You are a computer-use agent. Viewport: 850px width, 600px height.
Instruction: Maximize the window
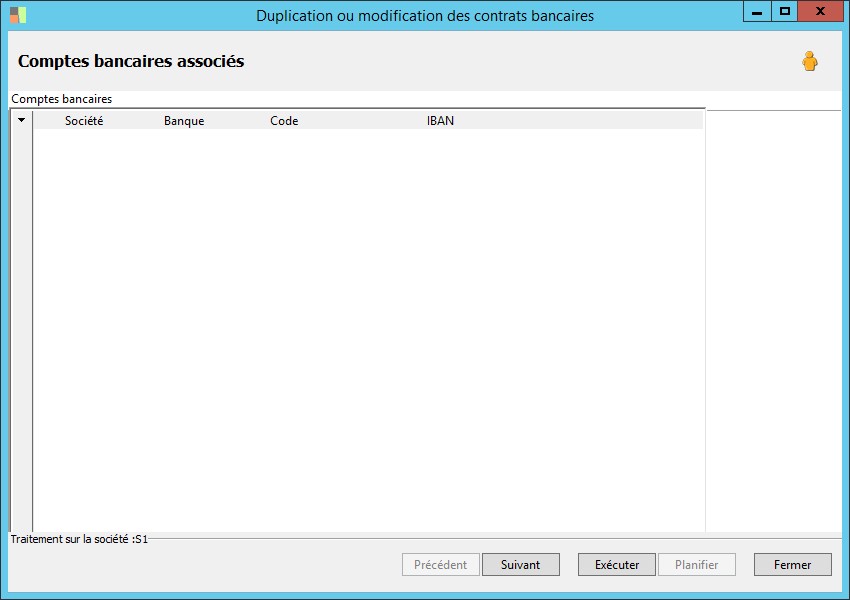784,11
